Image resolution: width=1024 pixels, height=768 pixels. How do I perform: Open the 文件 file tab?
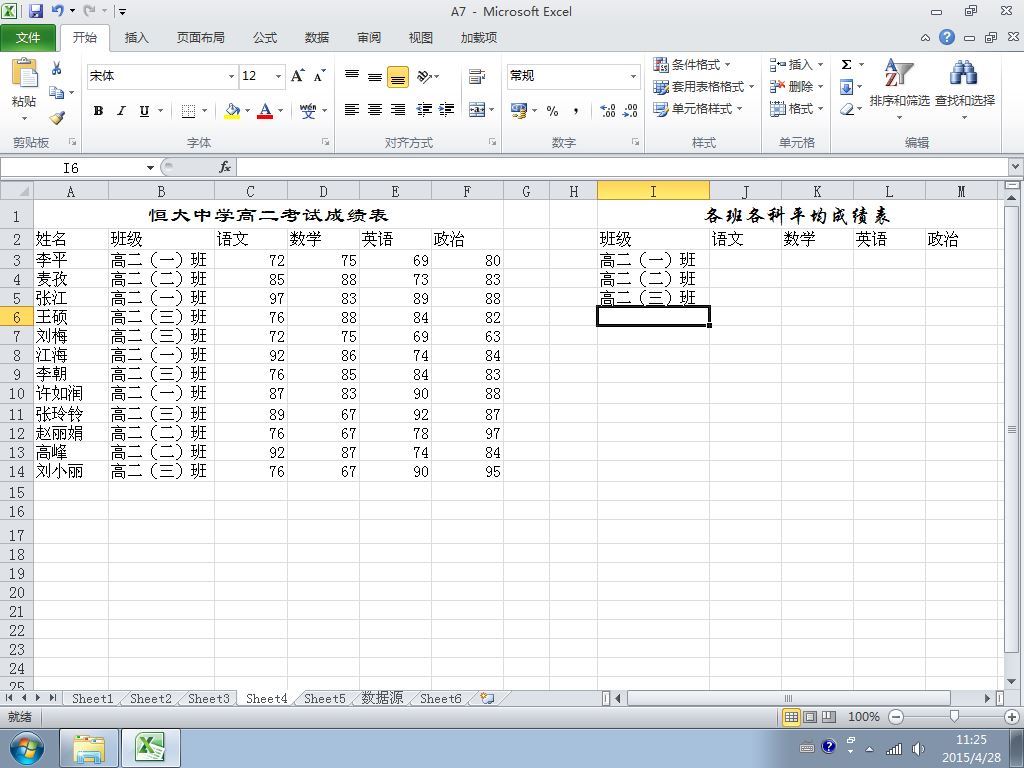(x=28, y=38)
